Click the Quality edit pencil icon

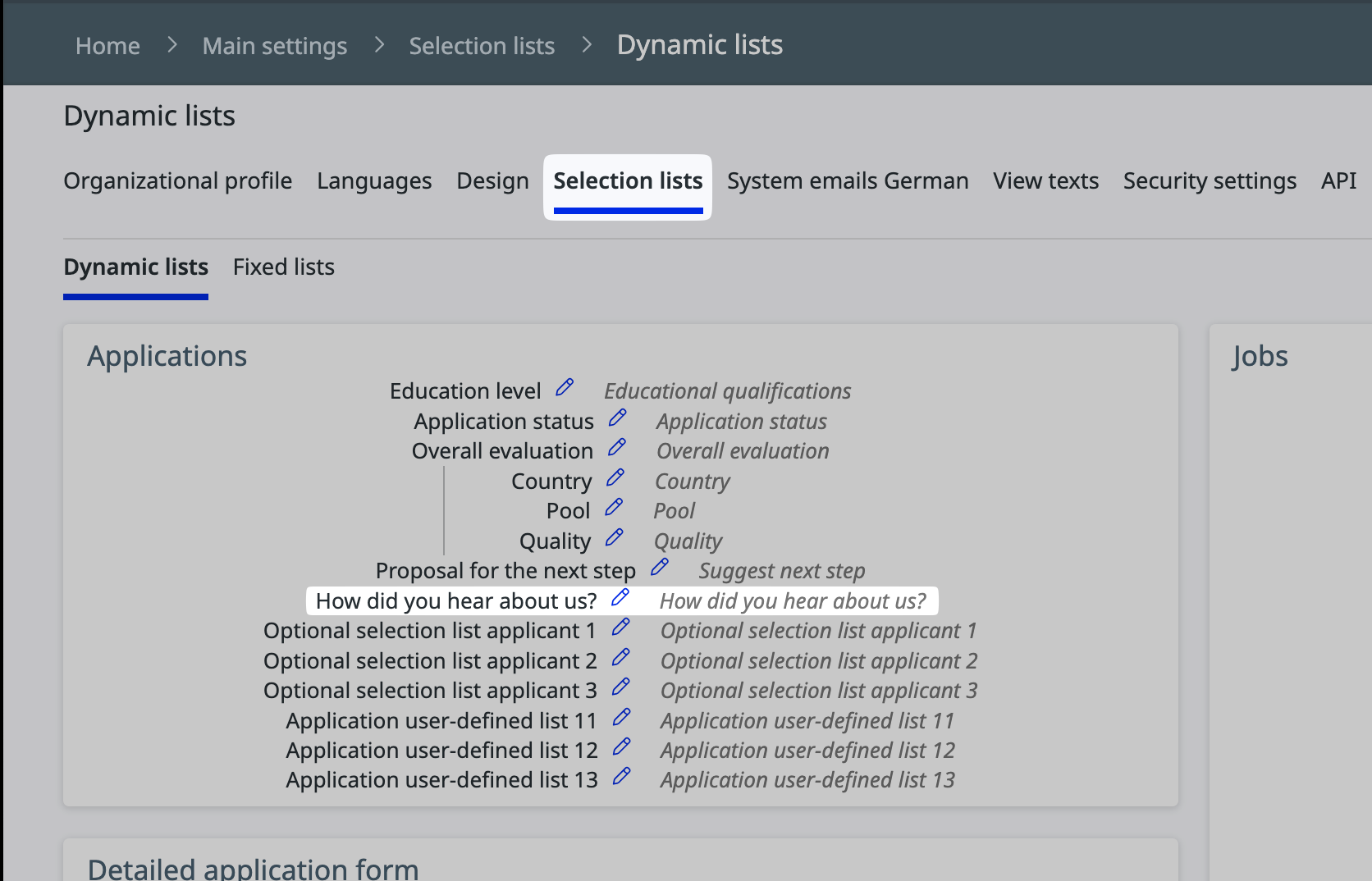(x=614, y=537)
